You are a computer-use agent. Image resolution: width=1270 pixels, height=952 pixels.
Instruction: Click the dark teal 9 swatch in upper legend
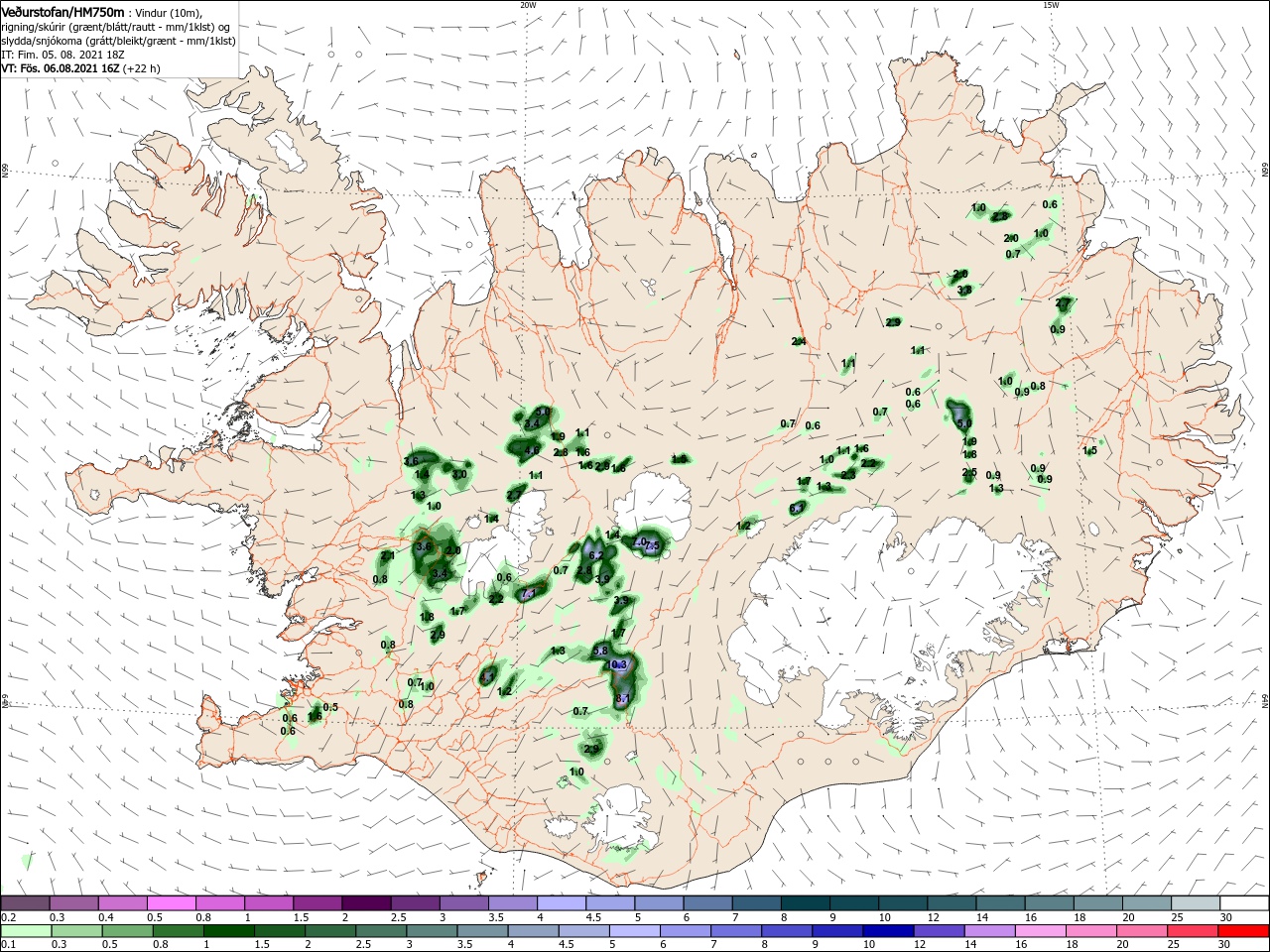(853, 903)
